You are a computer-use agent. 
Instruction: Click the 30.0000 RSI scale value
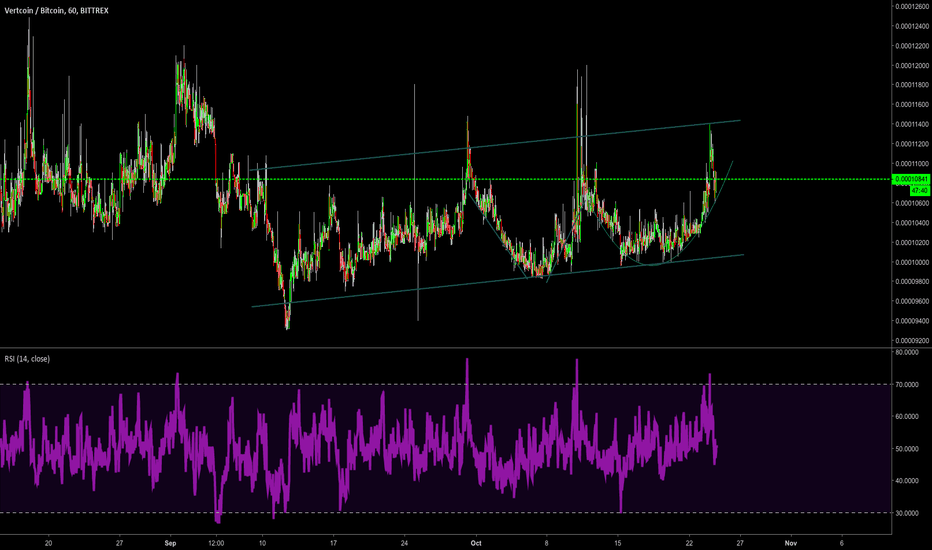tap(907, 513)
